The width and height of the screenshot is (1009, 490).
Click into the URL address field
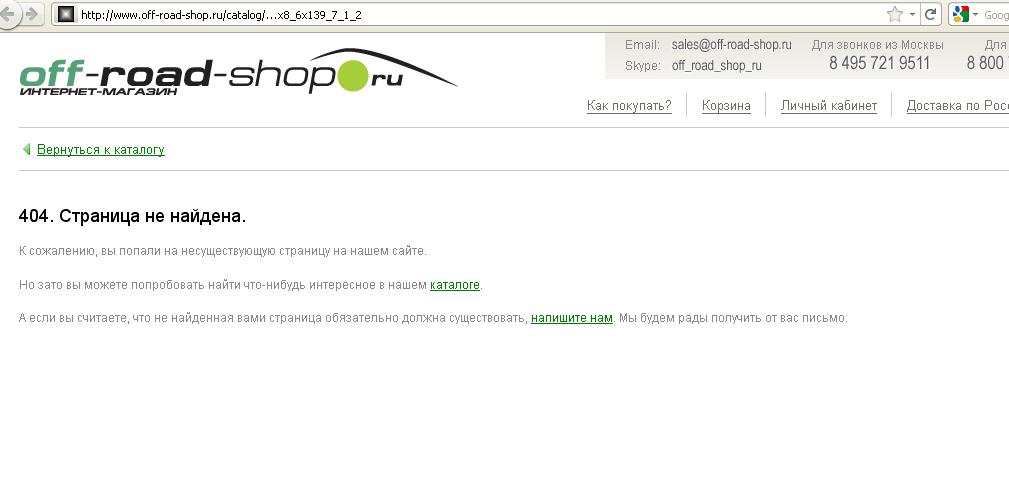point(476,15)
